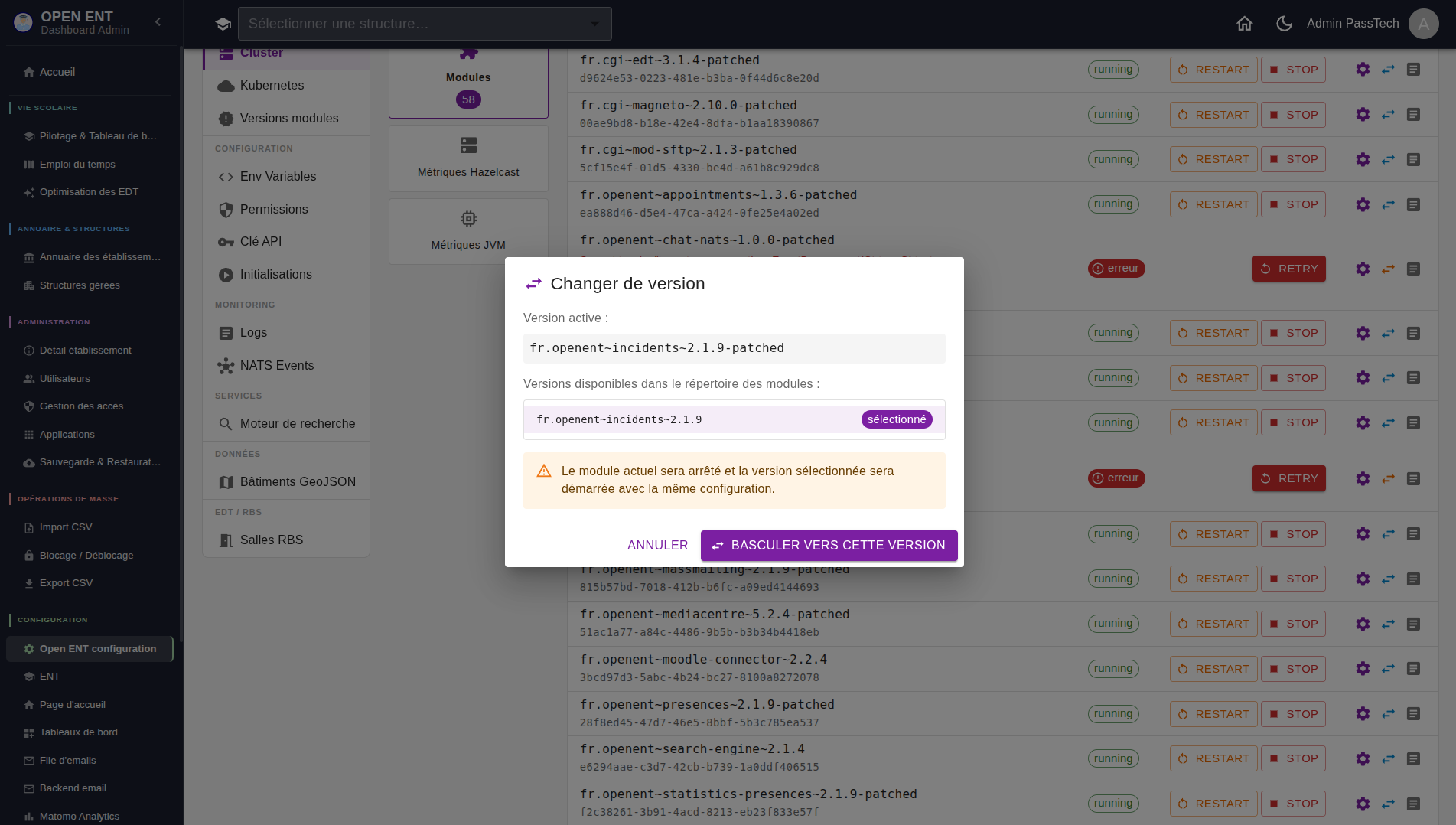Viewport: 1456px width, 825px height.
Task: Open Utilisateurs sidebar link
Action: 90,379
